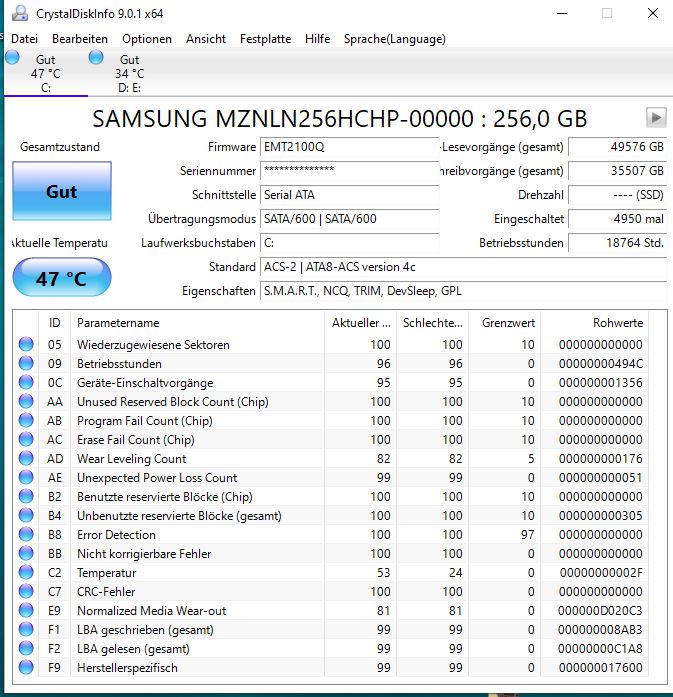This screenshot has width=673, height=697.
Task: Click status orb for Unbenutzte reservierte Blöcke
Action: pyautogui.click(x=26, y=515)
